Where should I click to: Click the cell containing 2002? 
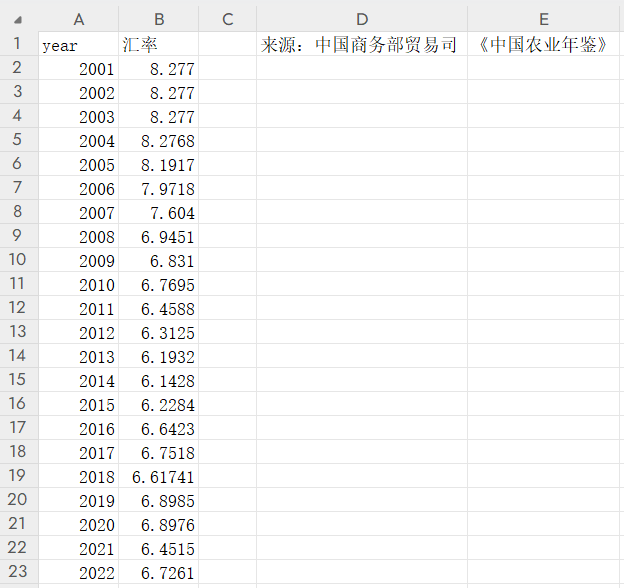78,92
